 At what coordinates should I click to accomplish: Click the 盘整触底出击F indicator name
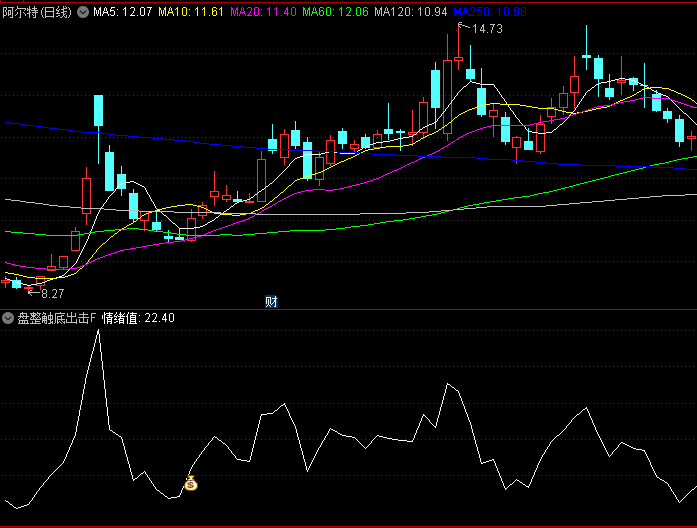click(57, 318)
